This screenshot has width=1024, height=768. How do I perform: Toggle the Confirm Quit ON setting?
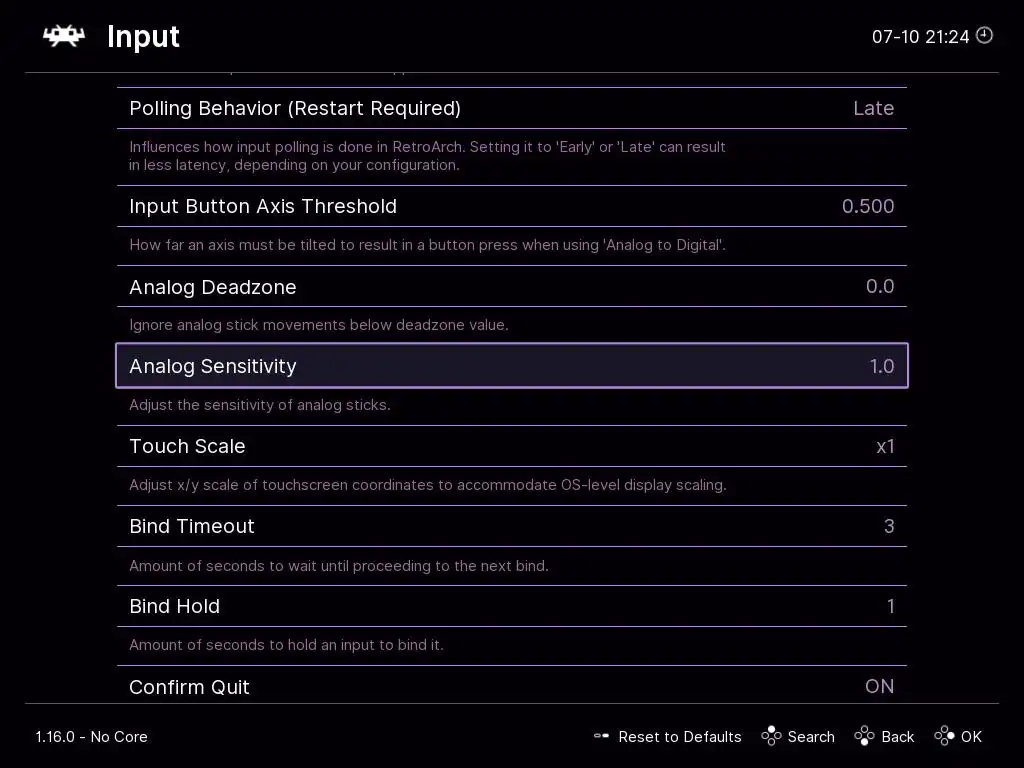coord(879,686)
